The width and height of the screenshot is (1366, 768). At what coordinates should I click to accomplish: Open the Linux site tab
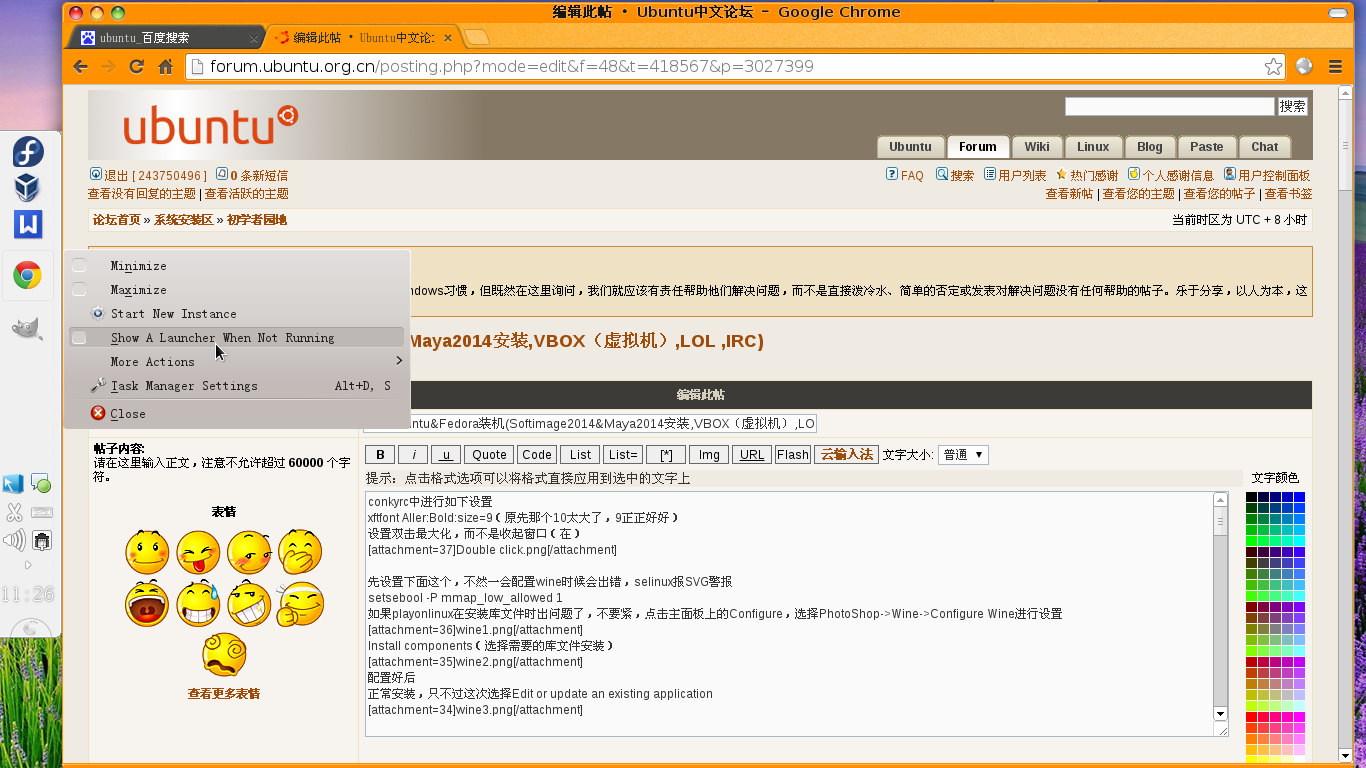[1093, 146]
